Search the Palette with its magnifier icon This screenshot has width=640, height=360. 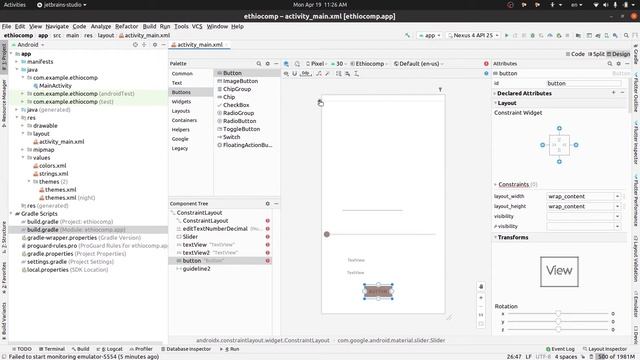259,64
